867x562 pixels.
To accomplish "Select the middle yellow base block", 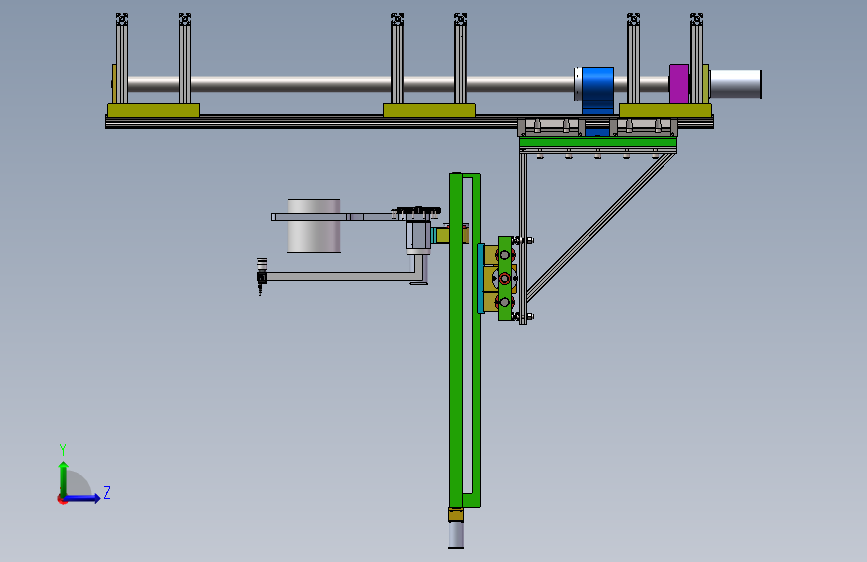I will pyautogui.click(x=429, y=110).
